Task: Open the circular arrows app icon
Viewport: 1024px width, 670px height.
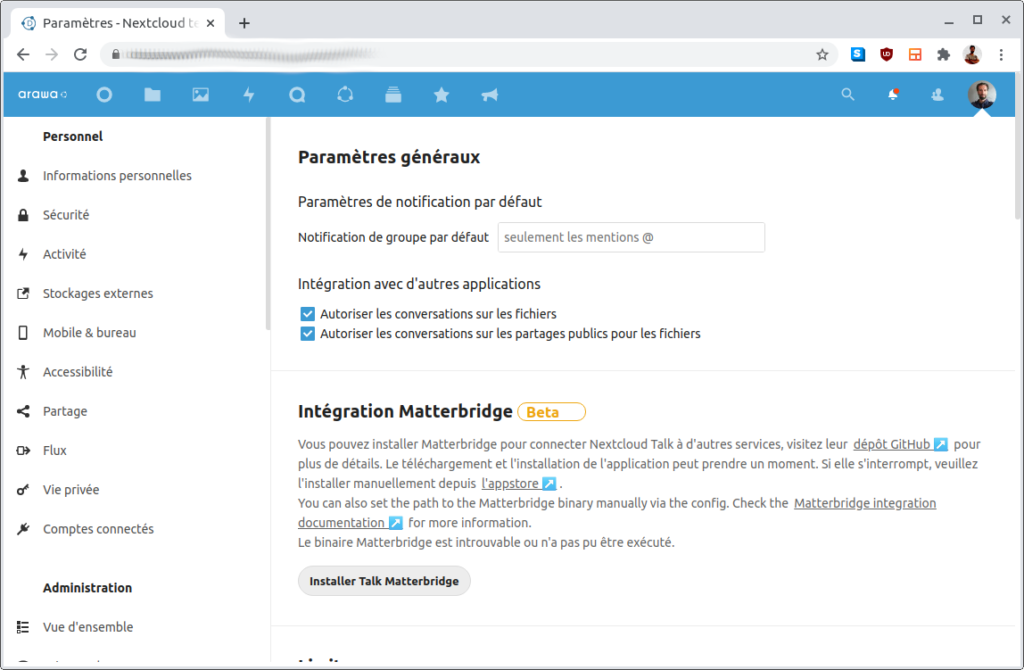Action: (345, 95)
